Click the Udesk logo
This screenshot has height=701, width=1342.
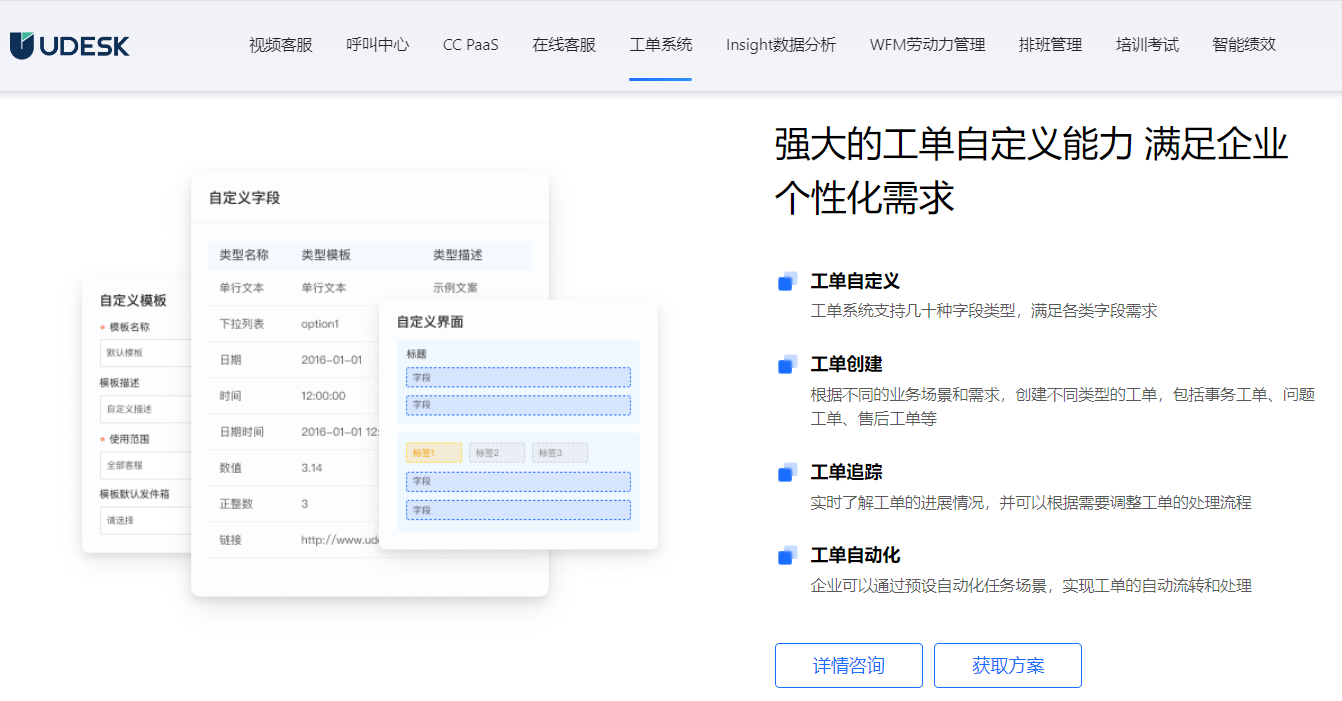[70, 45]
